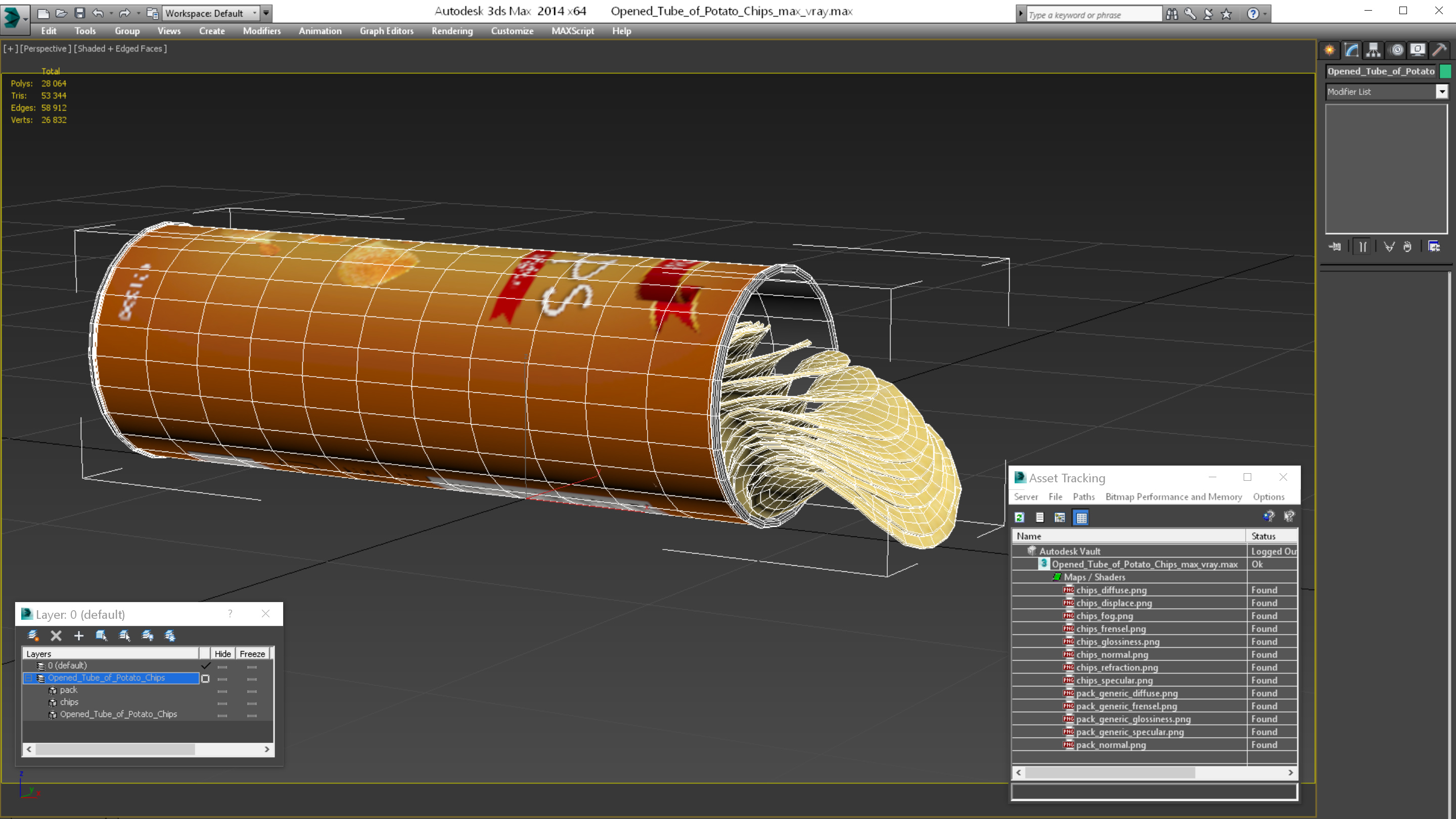Click the Save File floppy icon
This screenshot has height=819, width=1456.
(x=80, y=13)
